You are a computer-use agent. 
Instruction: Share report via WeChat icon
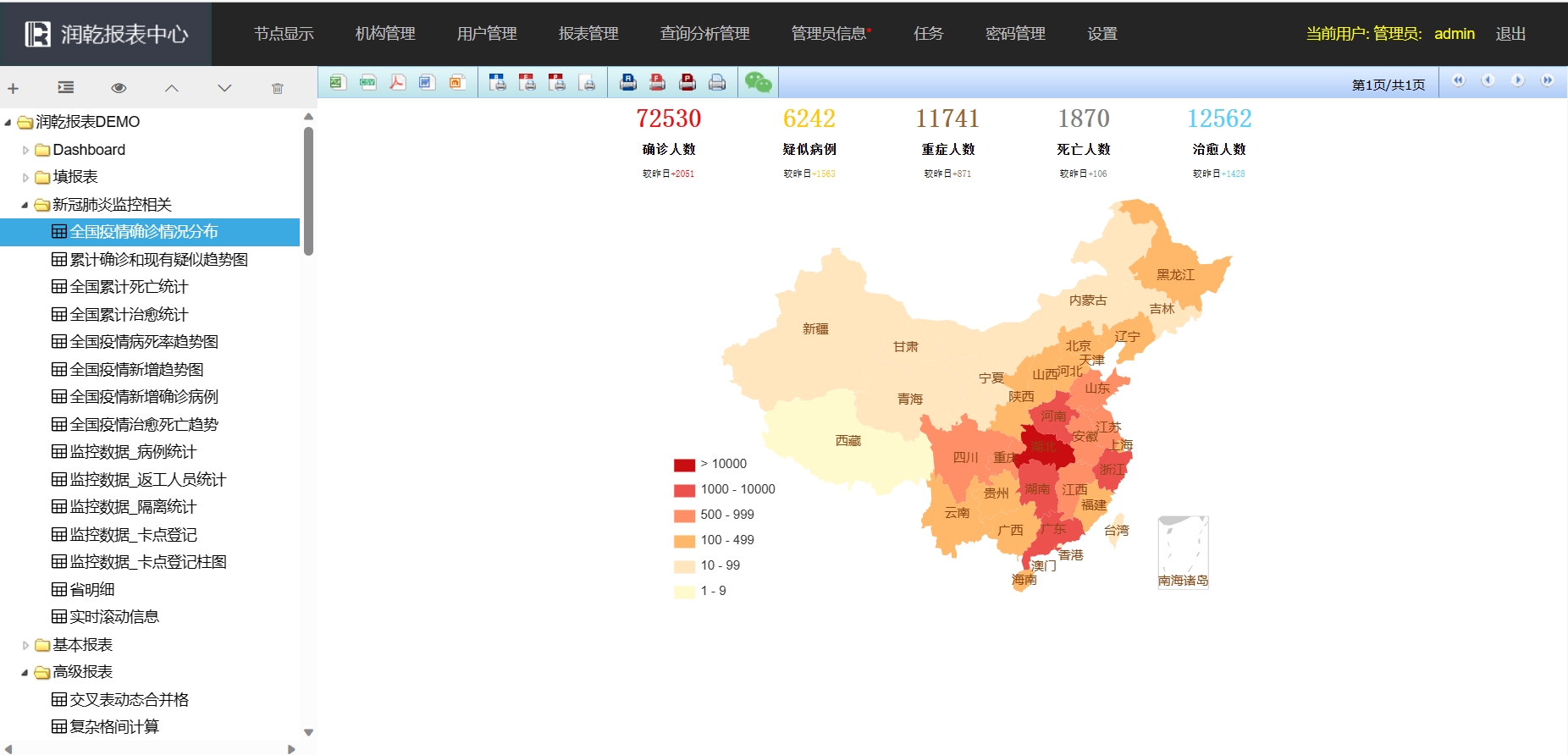click(x=759, y=82)
